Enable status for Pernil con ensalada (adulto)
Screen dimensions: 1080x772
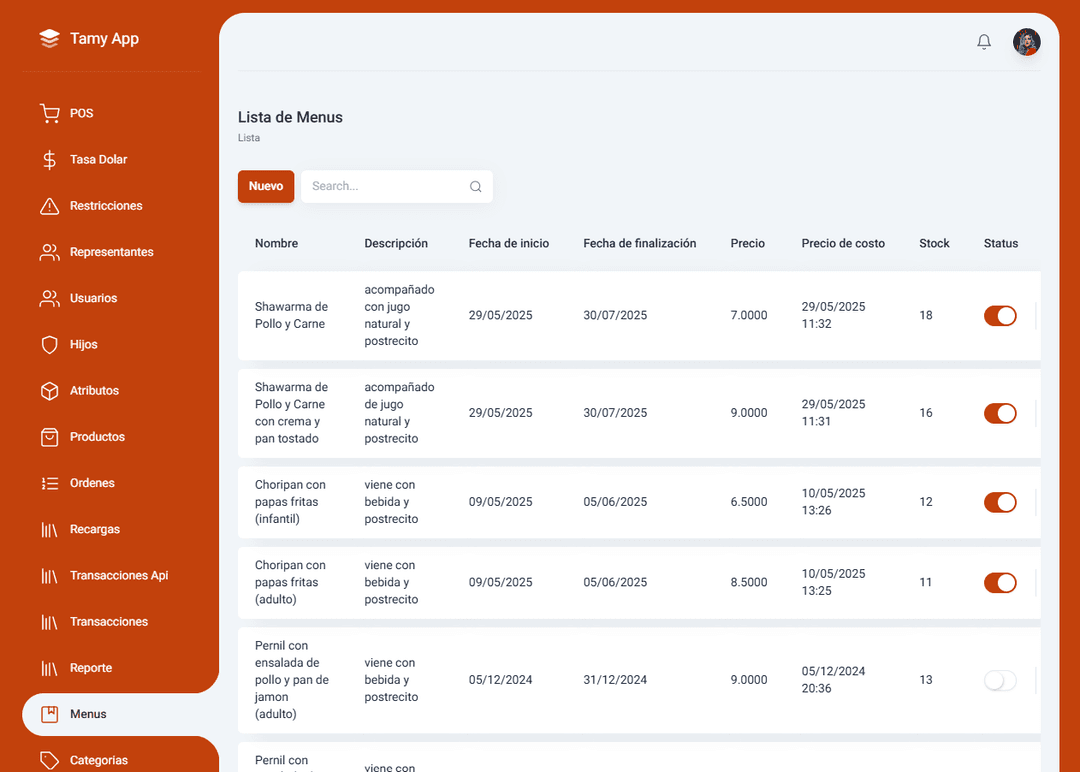point(1000,680)
